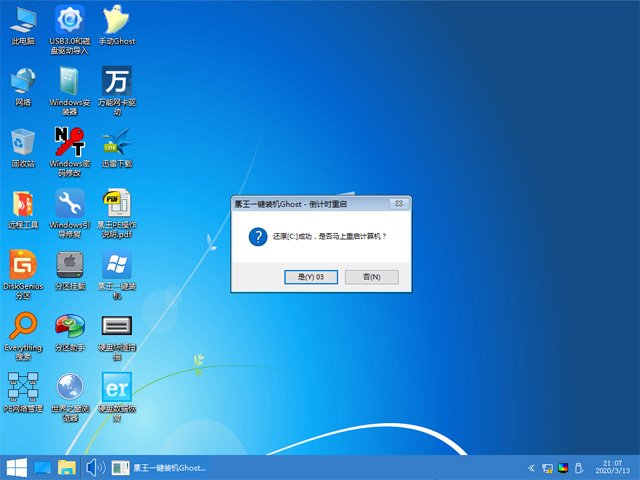Open the 世界之窗浏览器 browser icon
The image size is (640, 480).
pos(69,388)
